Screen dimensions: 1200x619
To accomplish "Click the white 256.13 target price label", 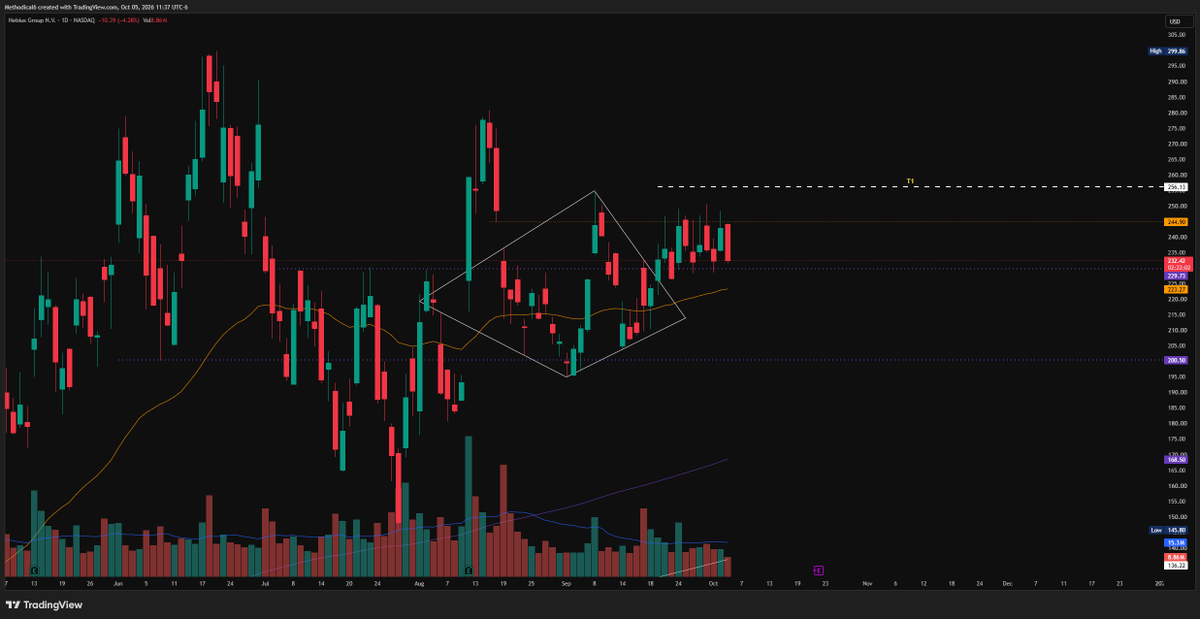I will click(x=1176, y=187).
